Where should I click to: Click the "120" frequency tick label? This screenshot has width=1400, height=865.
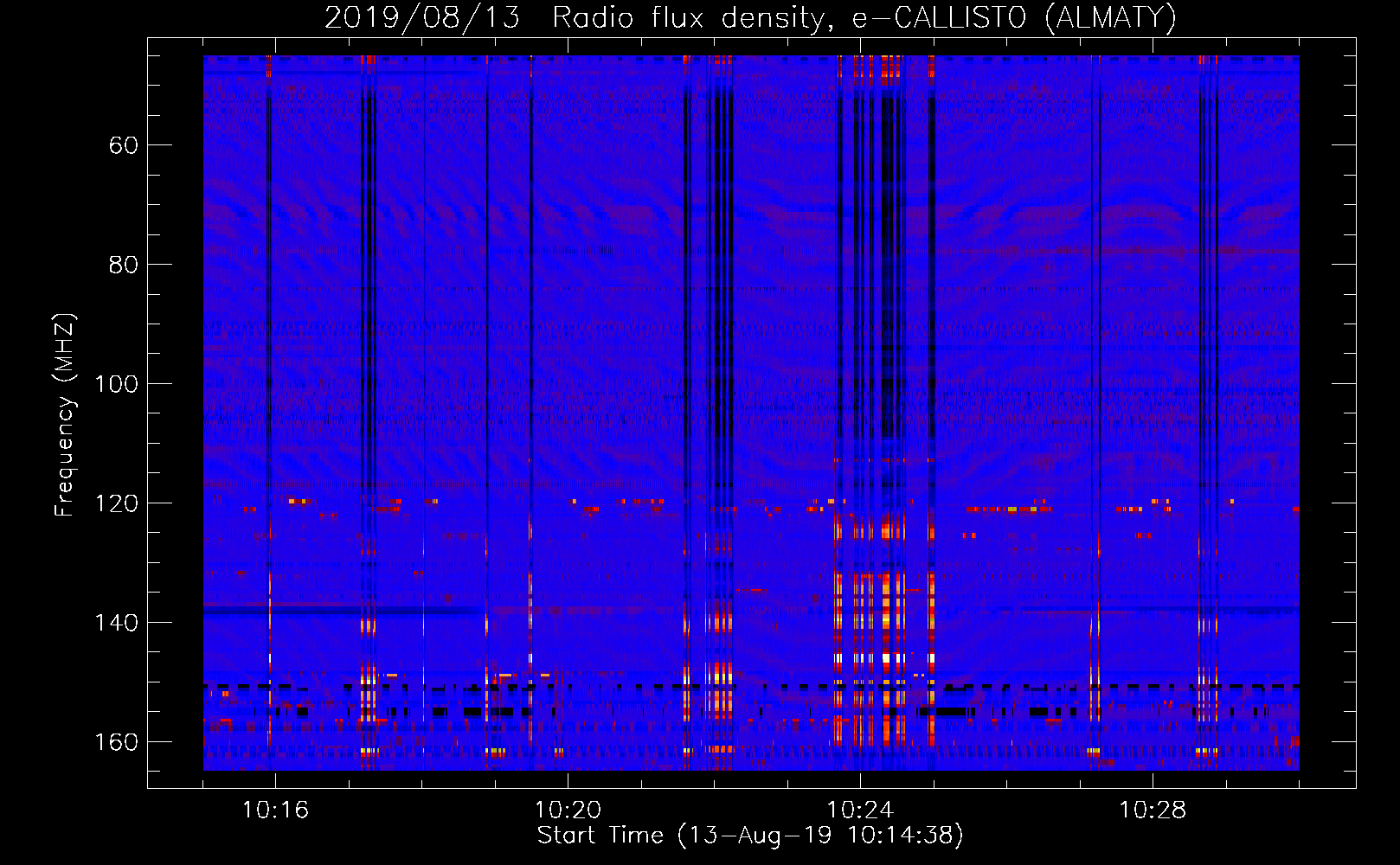117,503
